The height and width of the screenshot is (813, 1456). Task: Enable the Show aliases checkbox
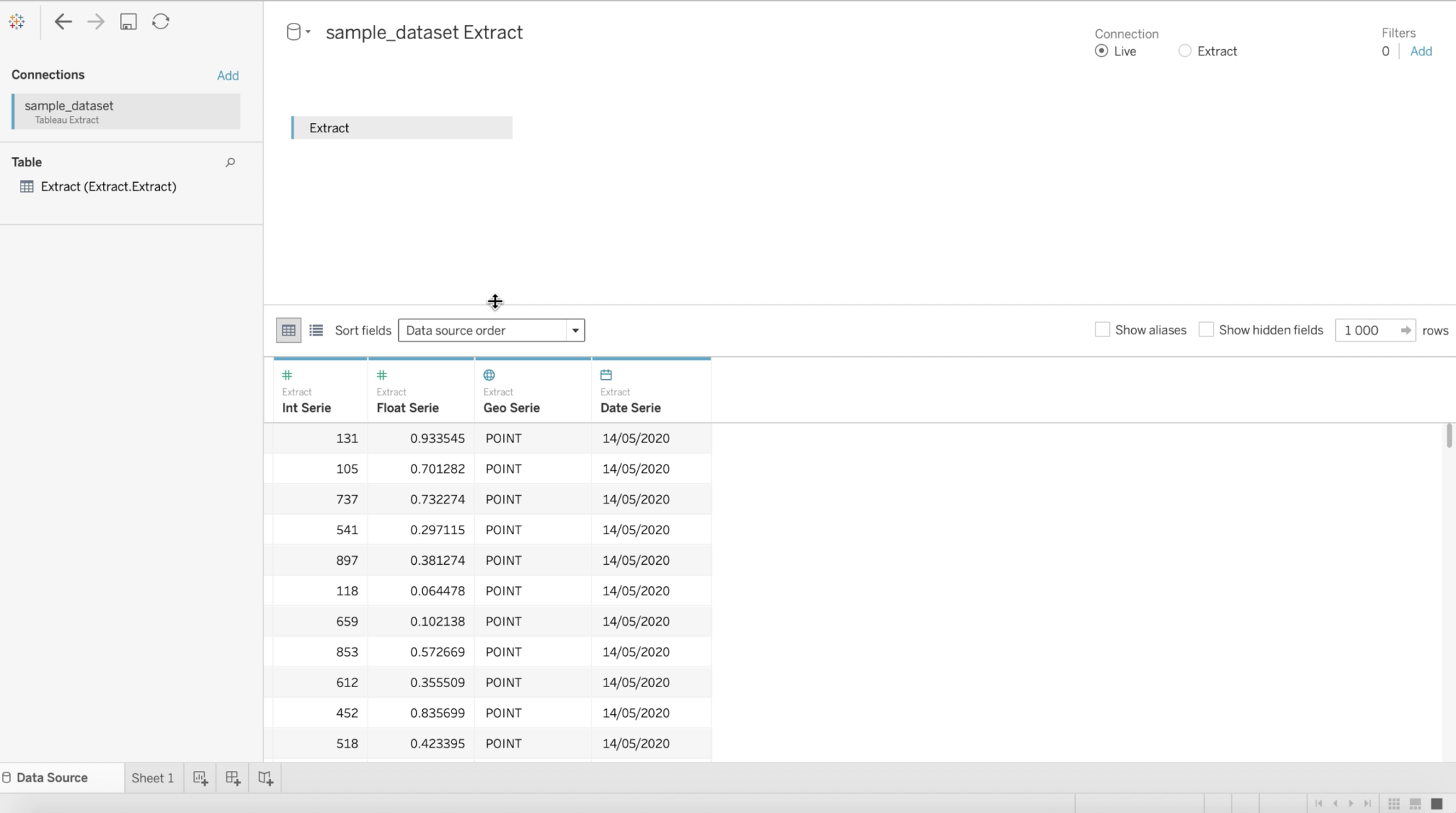tap(1102, 329)
